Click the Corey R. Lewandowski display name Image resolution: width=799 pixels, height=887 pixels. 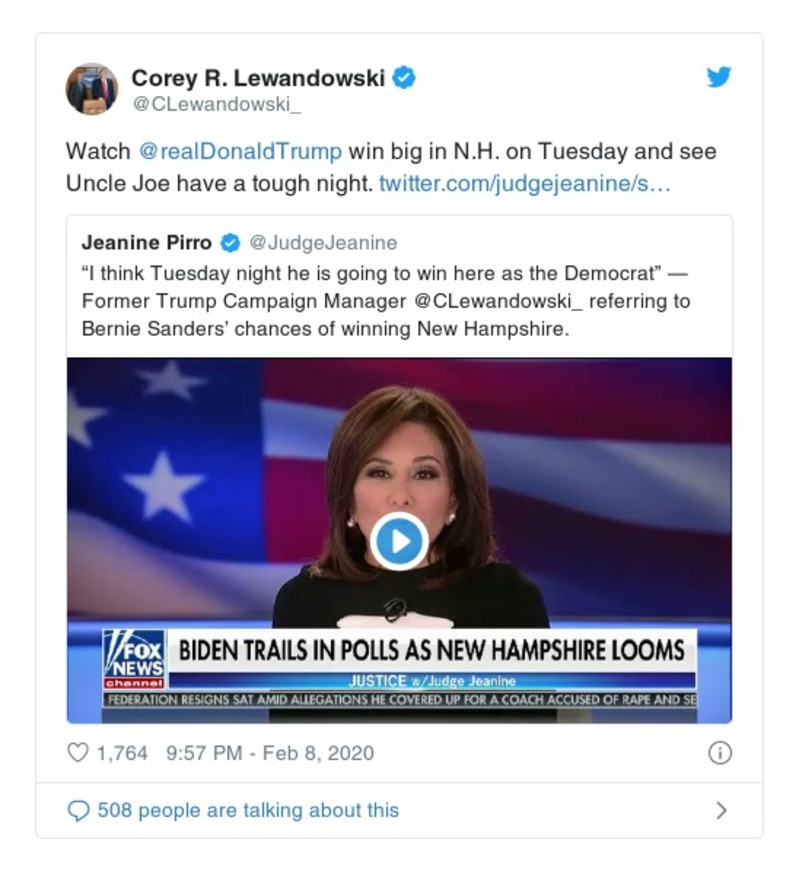[258, 77]
